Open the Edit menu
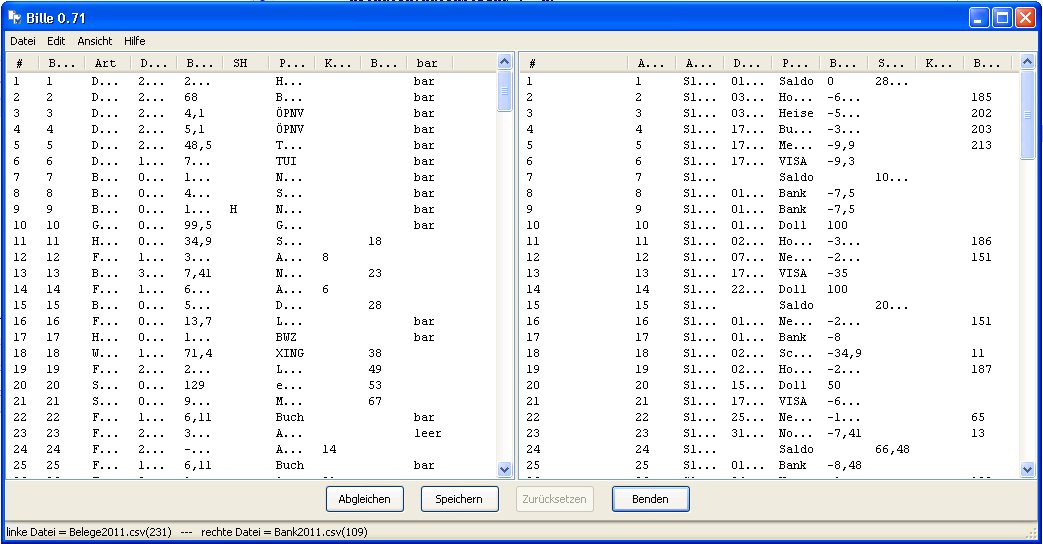Screen dimensions: 1043x544 pyautogui.click(x=56, y=41)
